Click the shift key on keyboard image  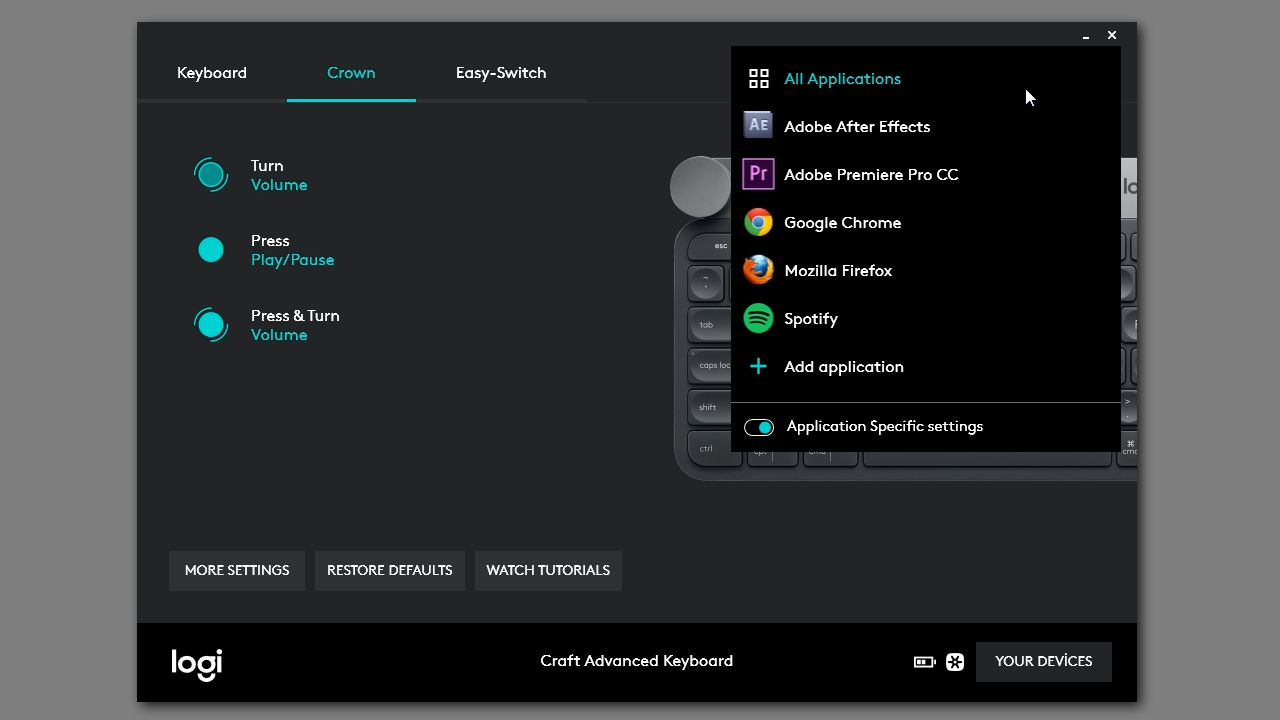[710, 407]
